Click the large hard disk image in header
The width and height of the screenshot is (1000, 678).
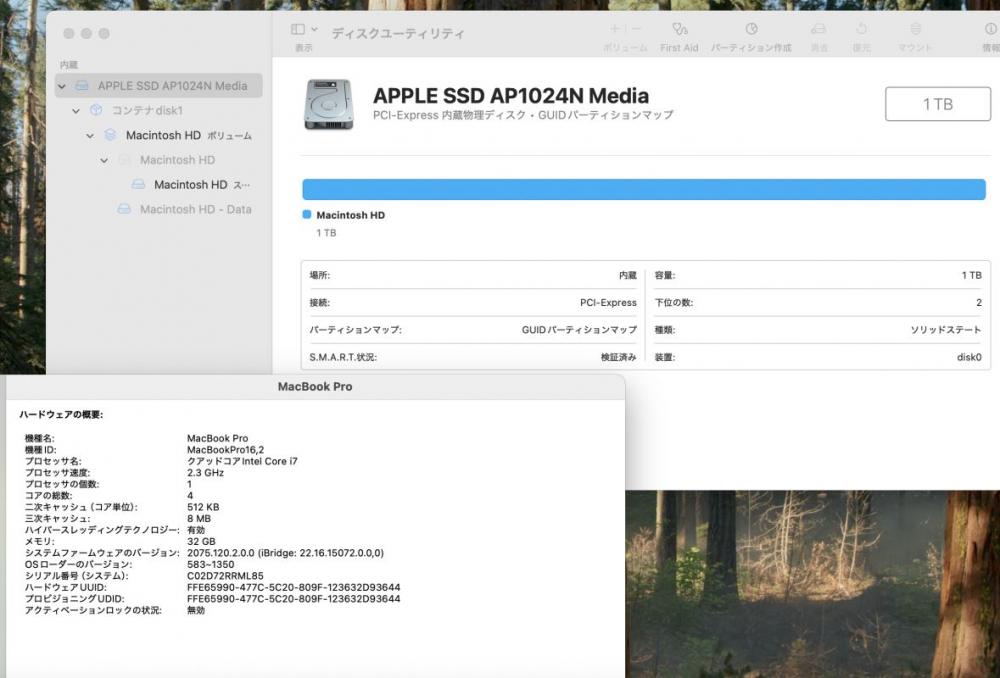328,104
